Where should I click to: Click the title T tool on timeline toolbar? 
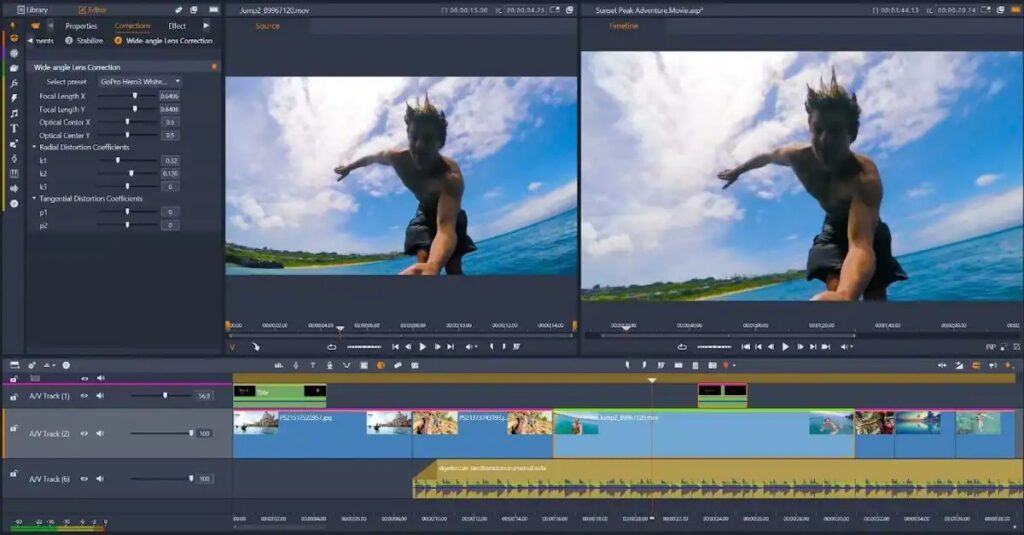pos(312,366)
